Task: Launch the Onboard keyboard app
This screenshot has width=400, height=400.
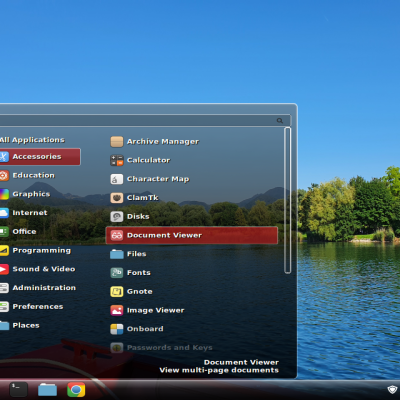Action: [137, 329]
